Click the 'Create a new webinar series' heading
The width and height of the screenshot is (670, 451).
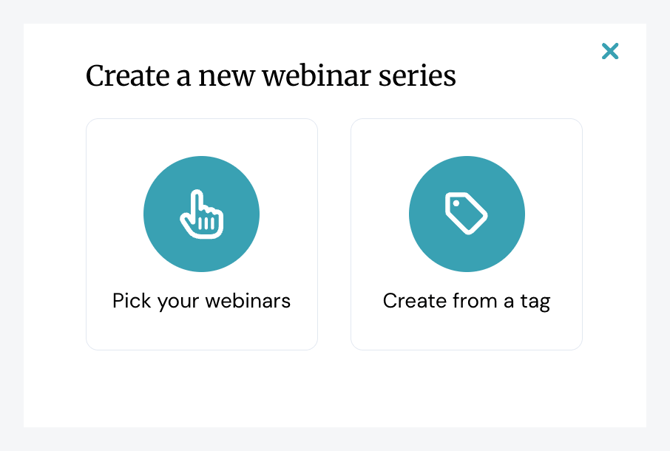pyautogui.click(x=270, y=76)
